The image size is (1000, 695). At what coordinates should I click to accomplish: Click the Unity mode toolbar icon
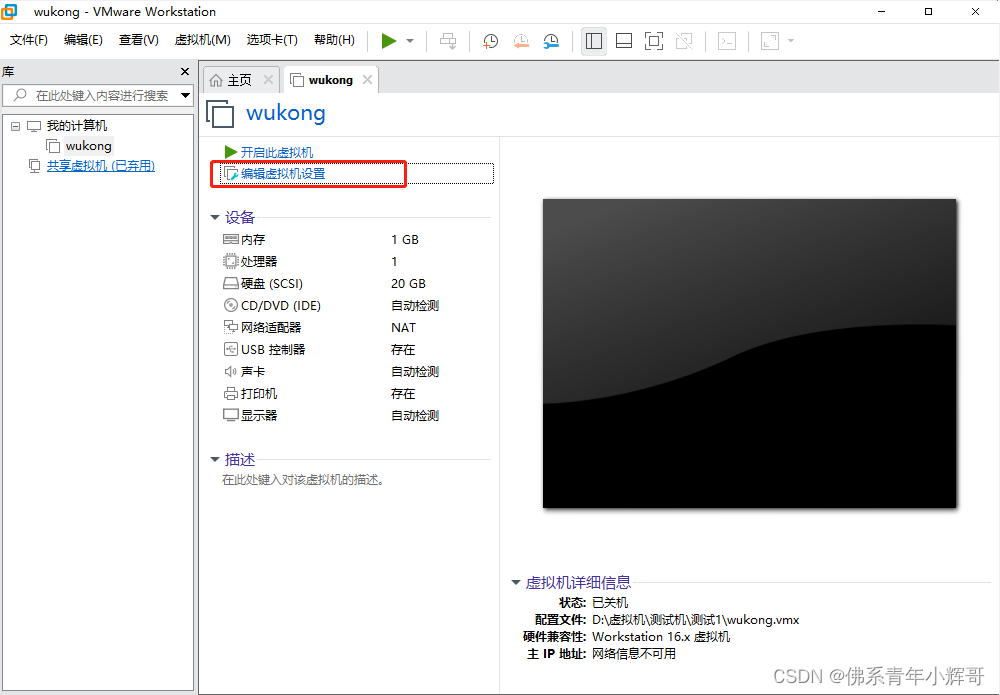coord(684,41)
